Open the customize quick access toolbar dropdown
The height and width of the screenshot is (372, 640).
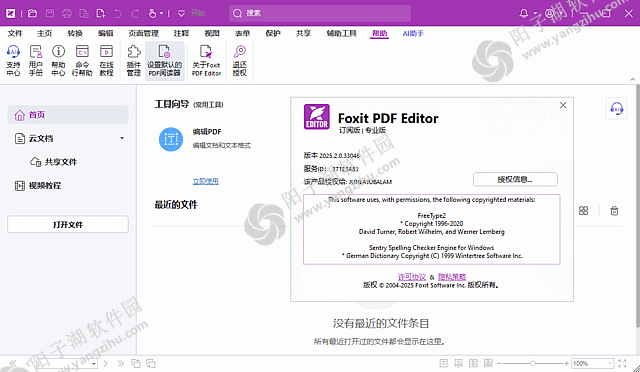click(182, 13)
